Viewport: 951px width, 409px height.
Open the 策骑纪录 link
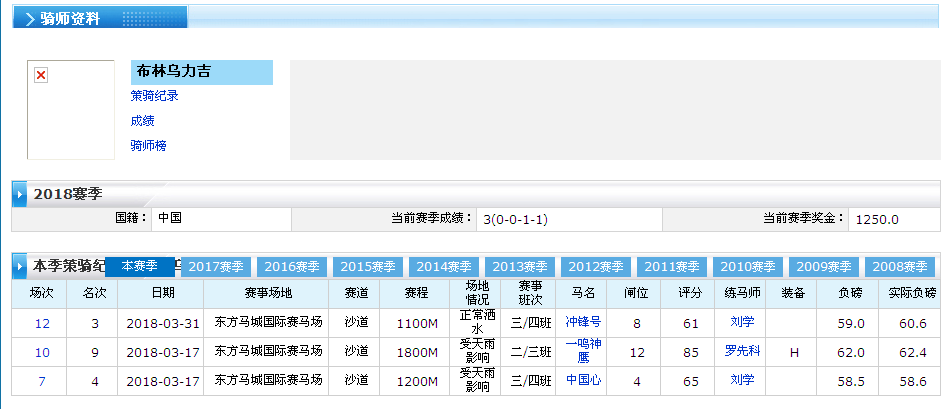click(154, 96)
